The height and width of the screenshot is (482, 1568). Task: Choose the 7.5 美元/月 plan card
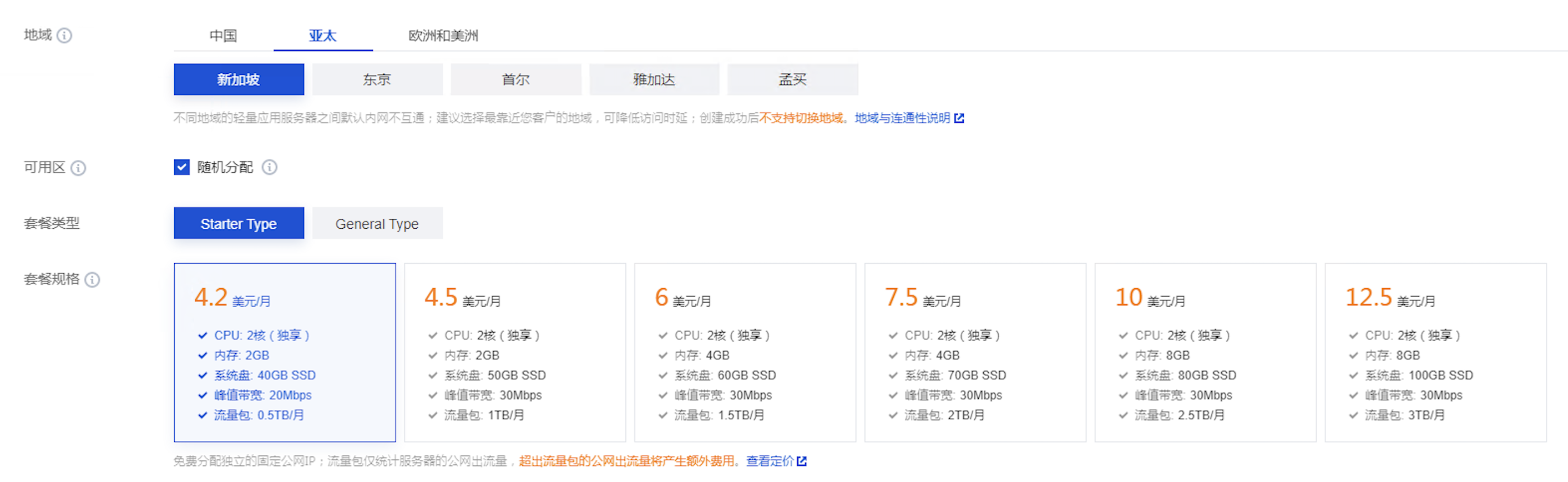click(x=974, y=352)
